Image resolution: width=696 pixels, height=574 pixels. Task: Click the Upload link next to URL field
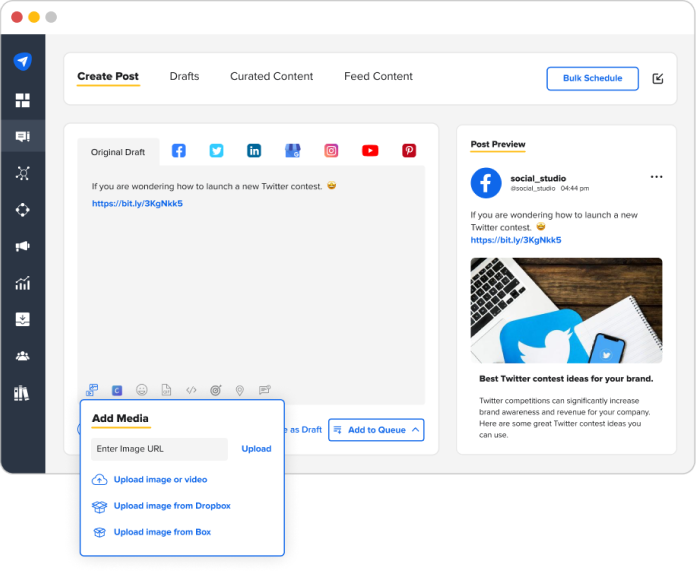[256, 449]
